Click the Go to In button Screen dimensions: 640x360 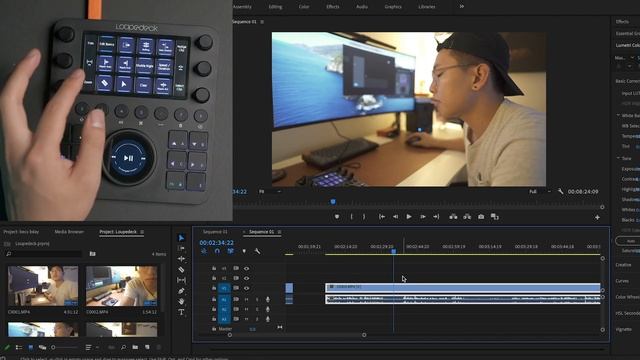coord(382,217)
